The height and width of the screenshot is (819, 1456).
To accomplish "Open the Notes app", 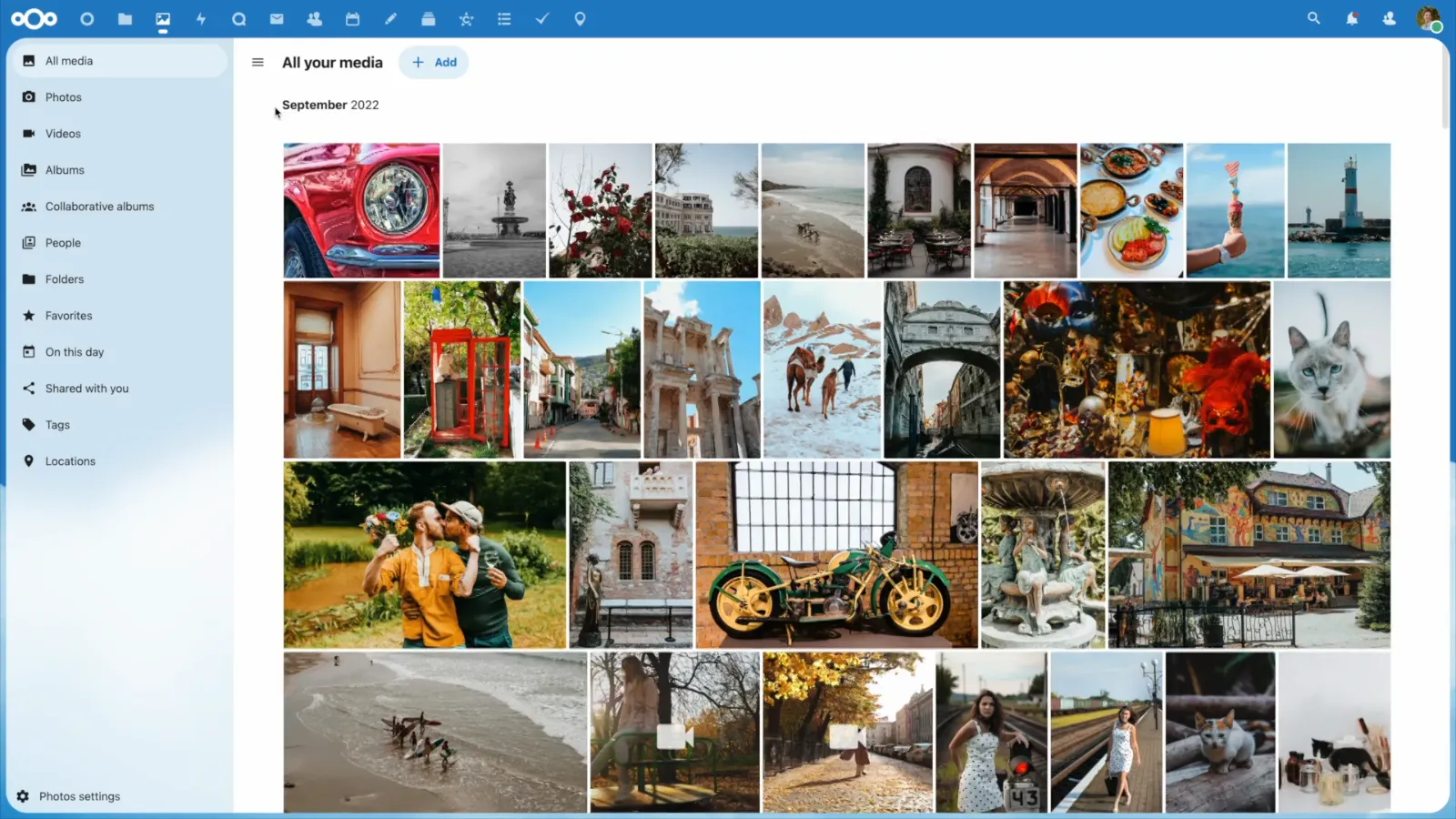I will 390,18.
